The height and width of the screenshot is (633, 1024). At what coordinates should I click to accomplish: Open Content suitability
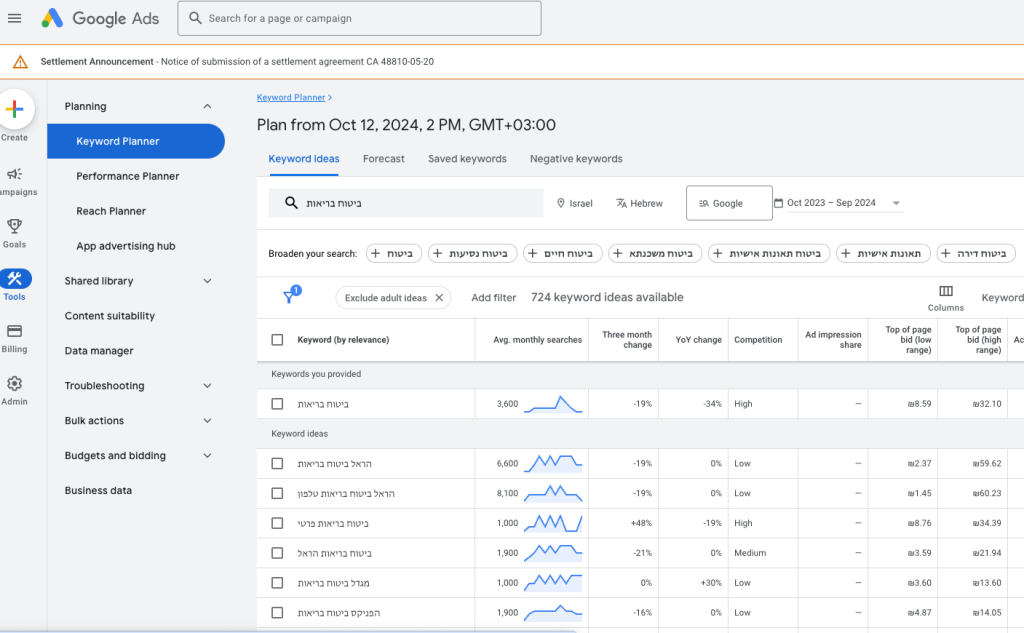pos(110,316)
